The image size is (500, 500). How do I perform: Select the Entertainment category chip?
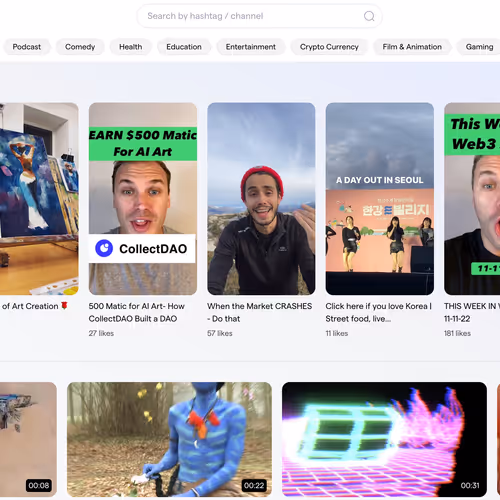pos(251,47)
